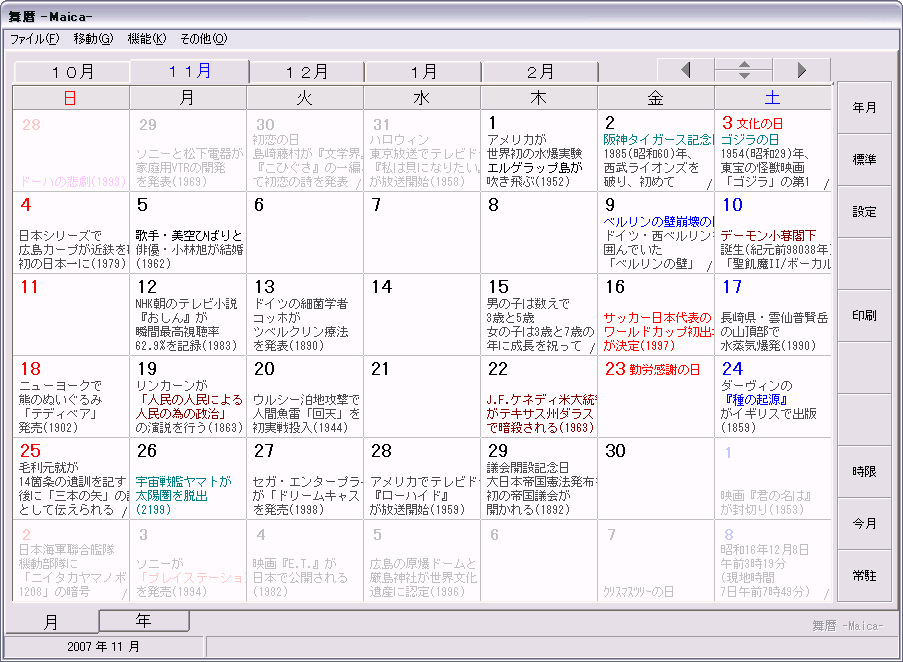Click the 標準 side button
The width and height of the screenshot is (903, 662).
pyautogui.click(x=864, y=159)
